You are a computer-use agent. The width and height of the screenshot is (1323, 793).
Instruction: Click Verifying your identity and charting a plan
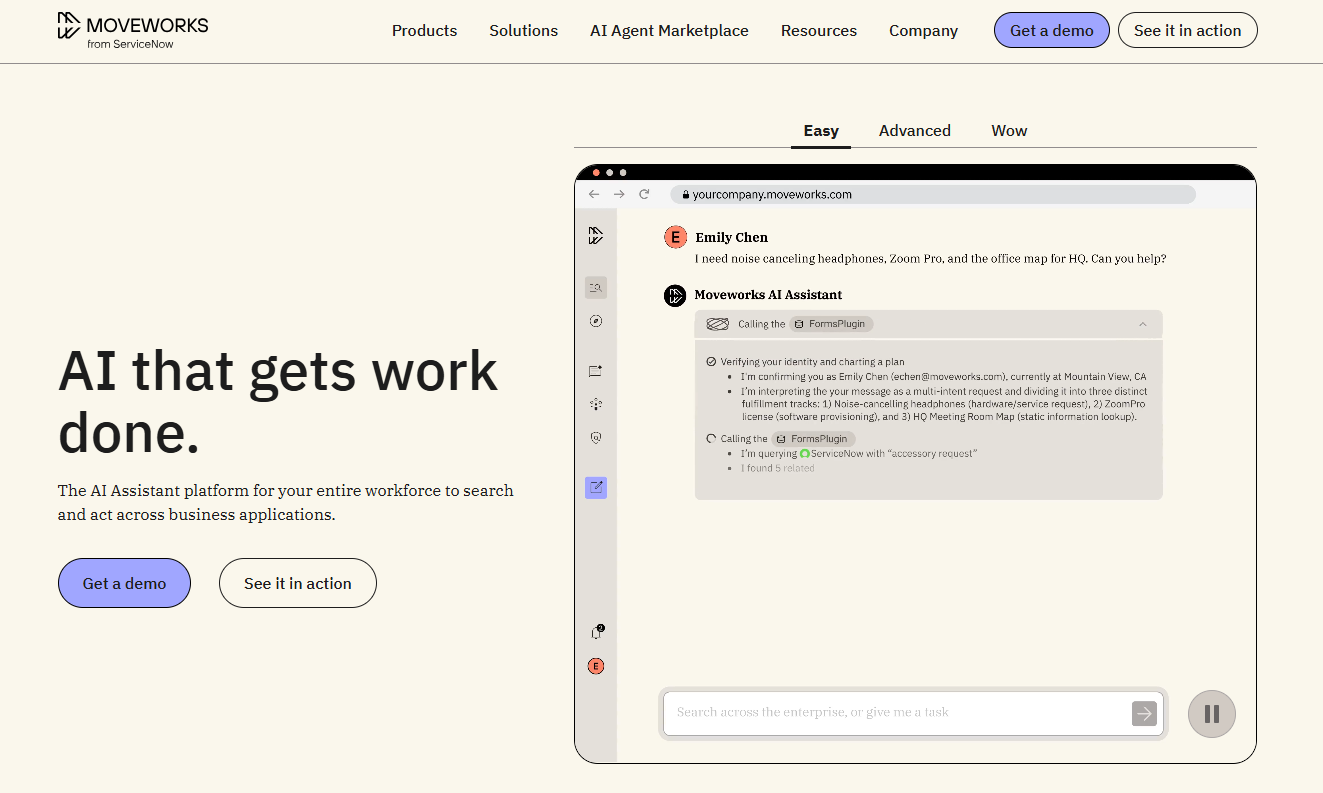pos(812,362)
